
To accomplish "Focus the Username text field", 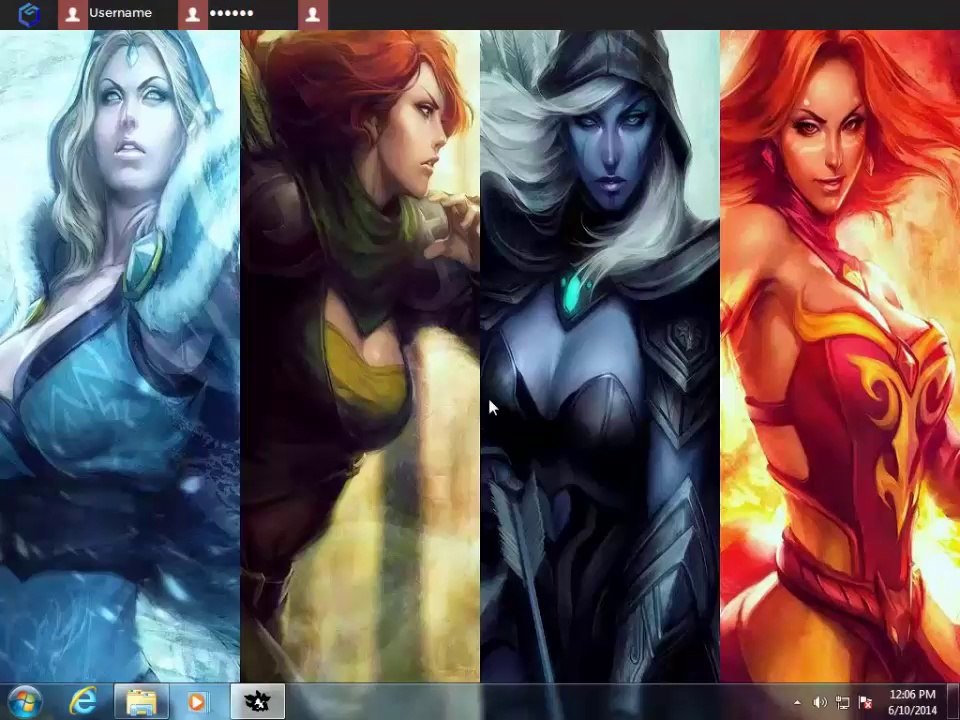I will coord(132,13).
